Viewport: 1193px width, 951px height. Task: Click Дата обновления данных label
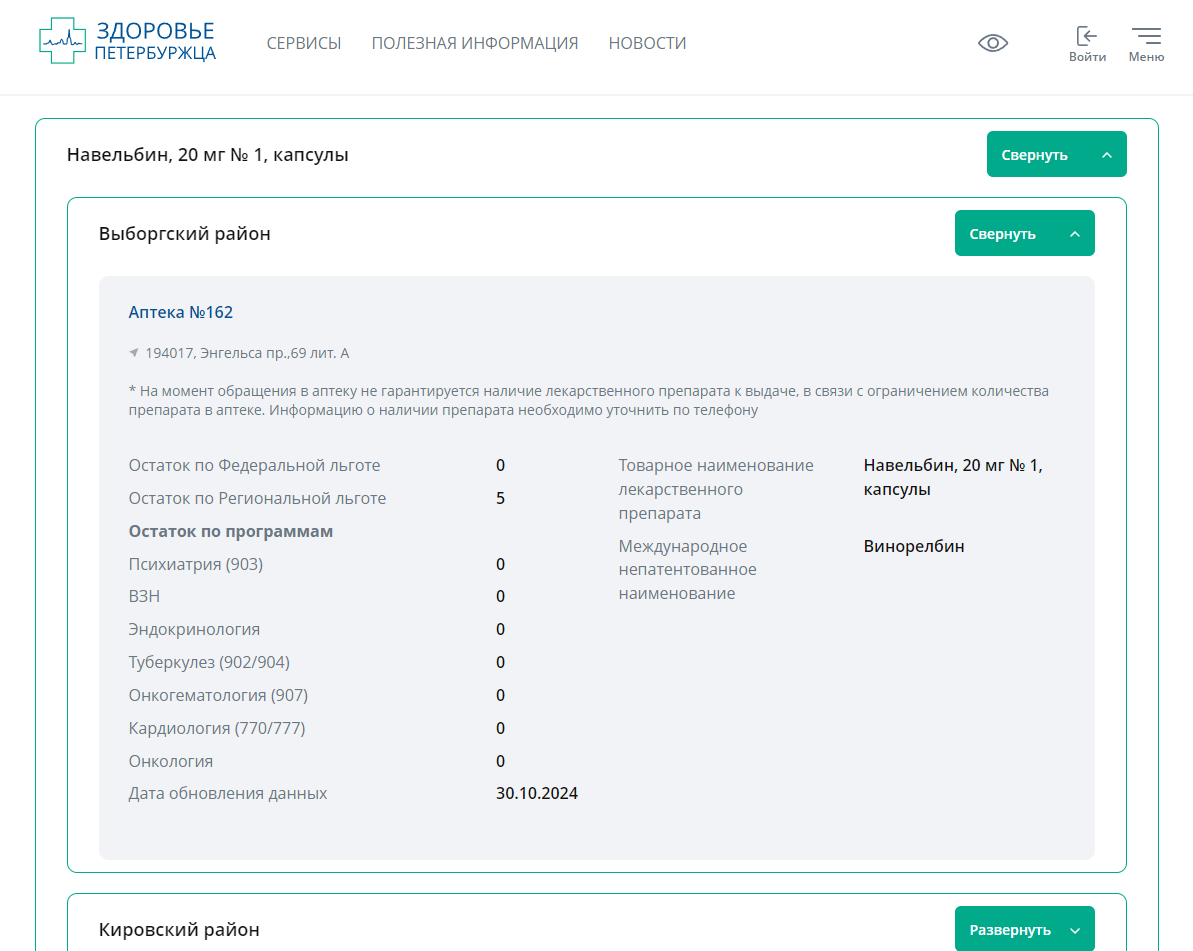pos(227,794)
